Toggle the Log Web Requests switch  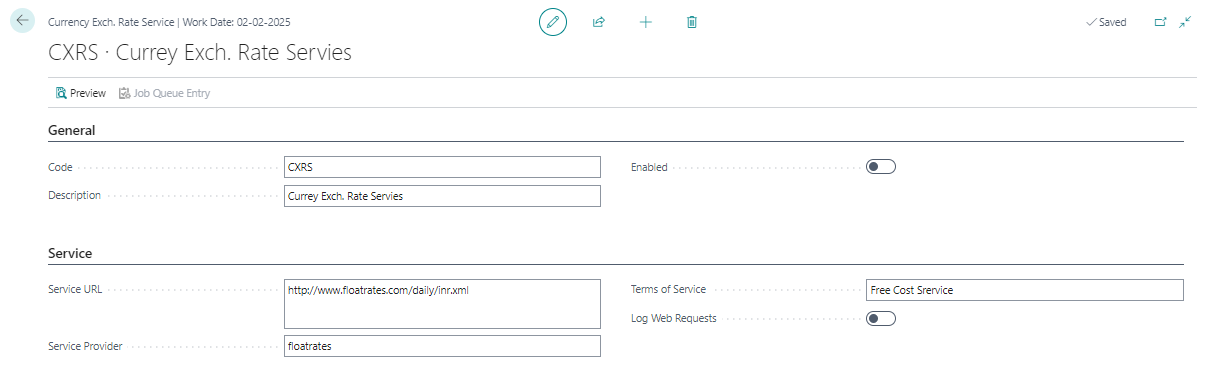pyautogui.click(x=881, y=319)
